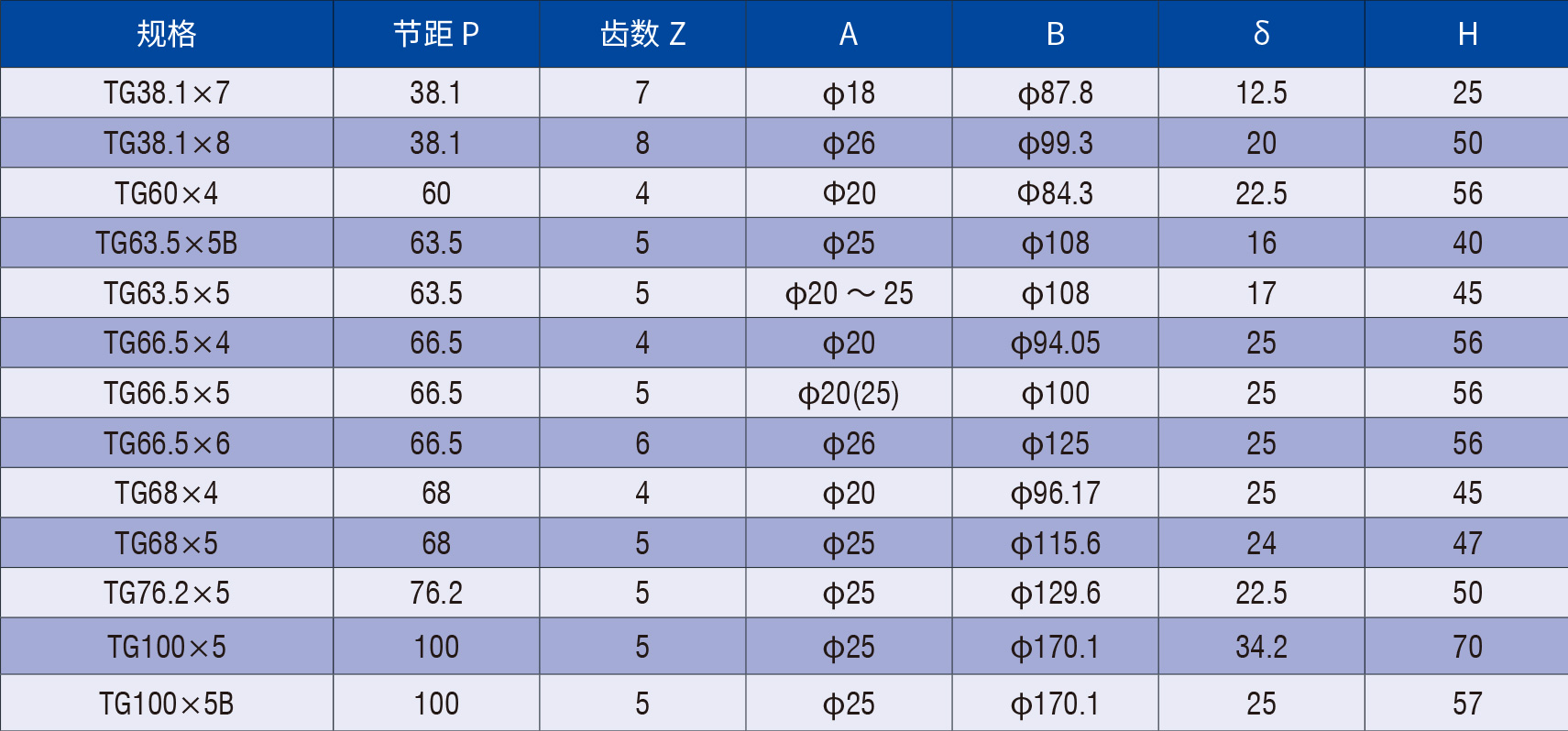Select the ф20(25) cell

point(849,394)
